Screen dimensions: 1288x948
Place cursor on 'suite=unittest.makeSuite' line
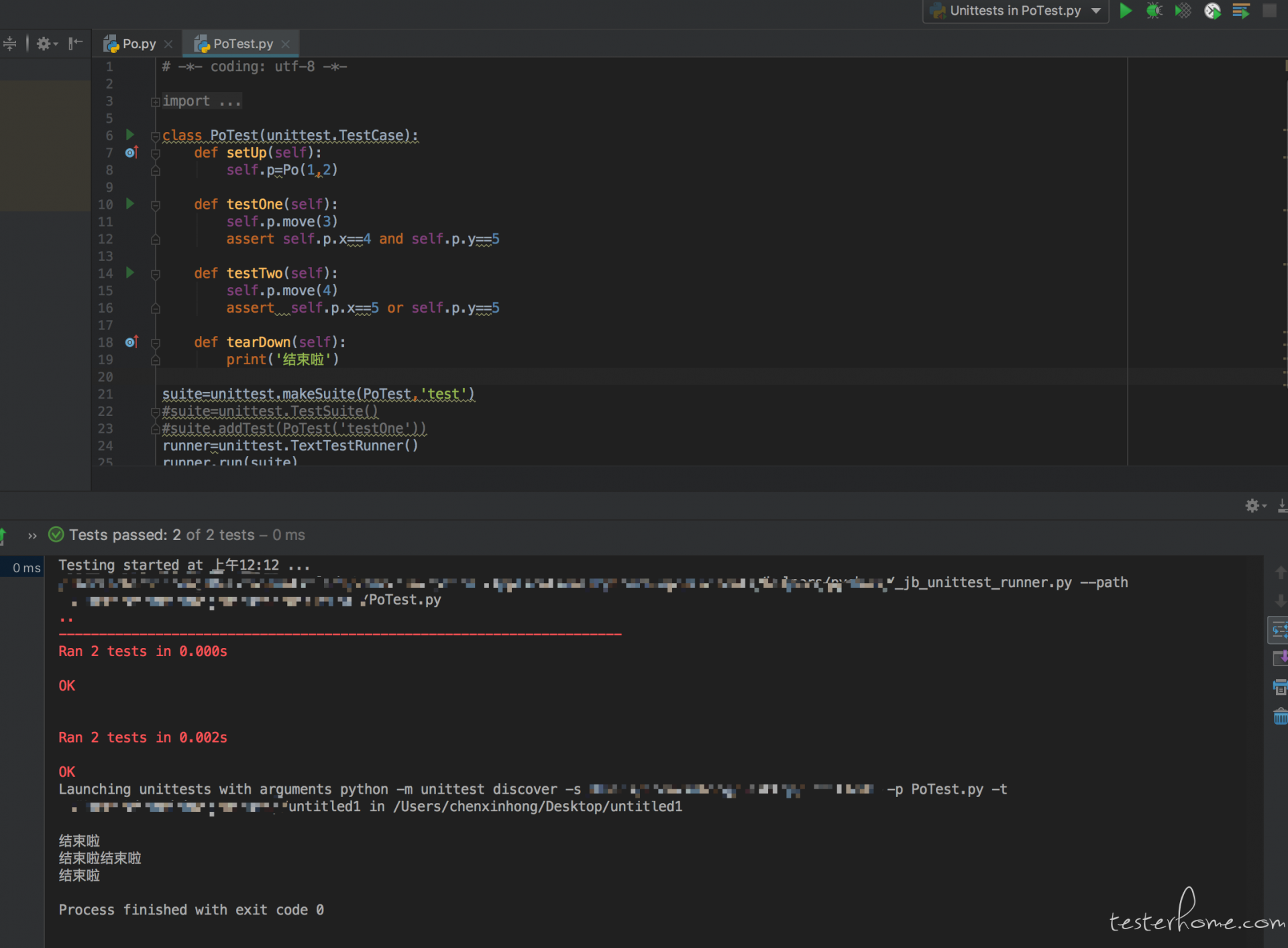pyautogui.click(x=319, y=394)
